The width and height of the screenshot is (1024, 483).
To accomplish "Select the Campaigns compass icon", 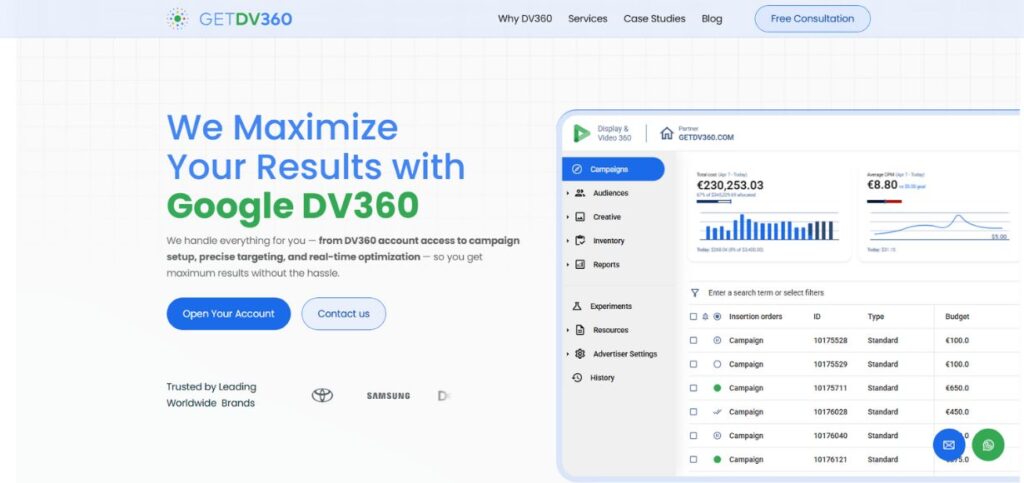I will tap(577, 169).
